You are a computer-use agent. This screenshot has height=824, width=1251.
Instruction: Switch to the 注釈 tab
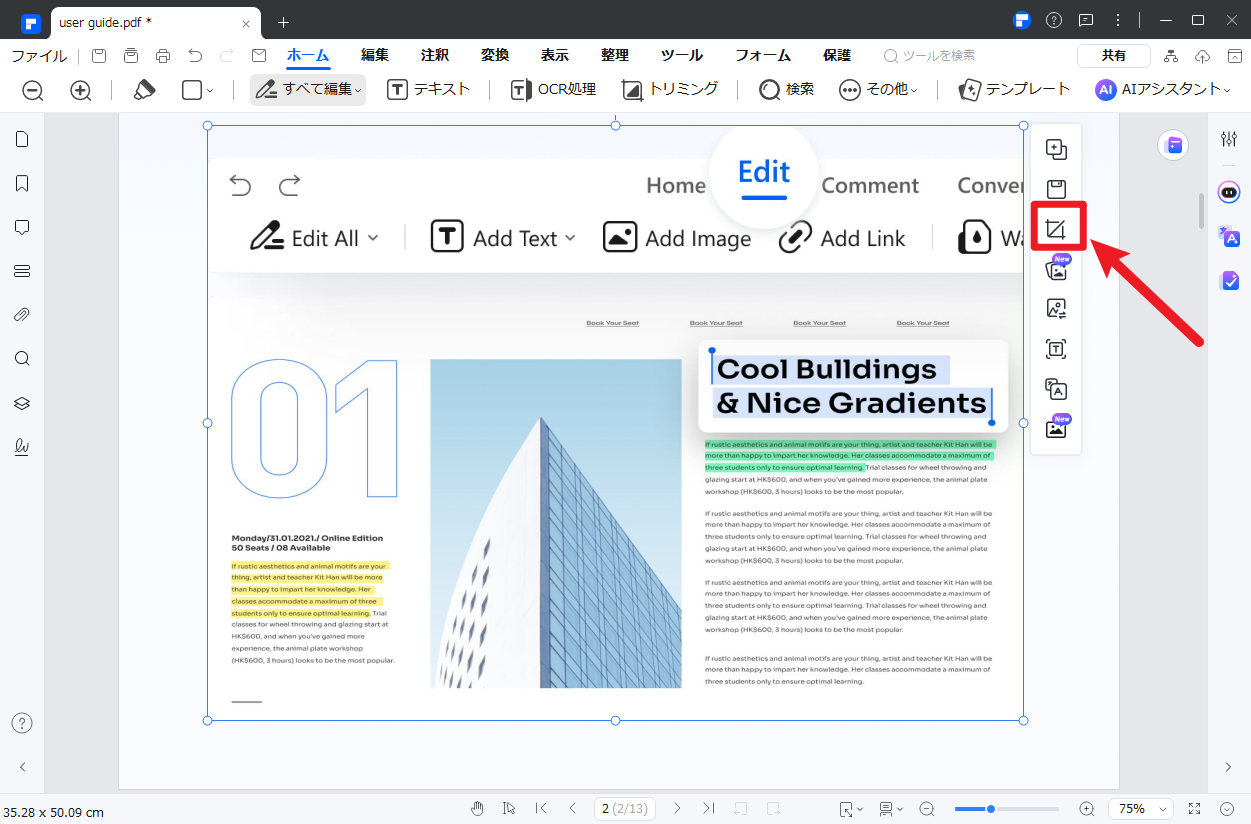coord(435,56)
